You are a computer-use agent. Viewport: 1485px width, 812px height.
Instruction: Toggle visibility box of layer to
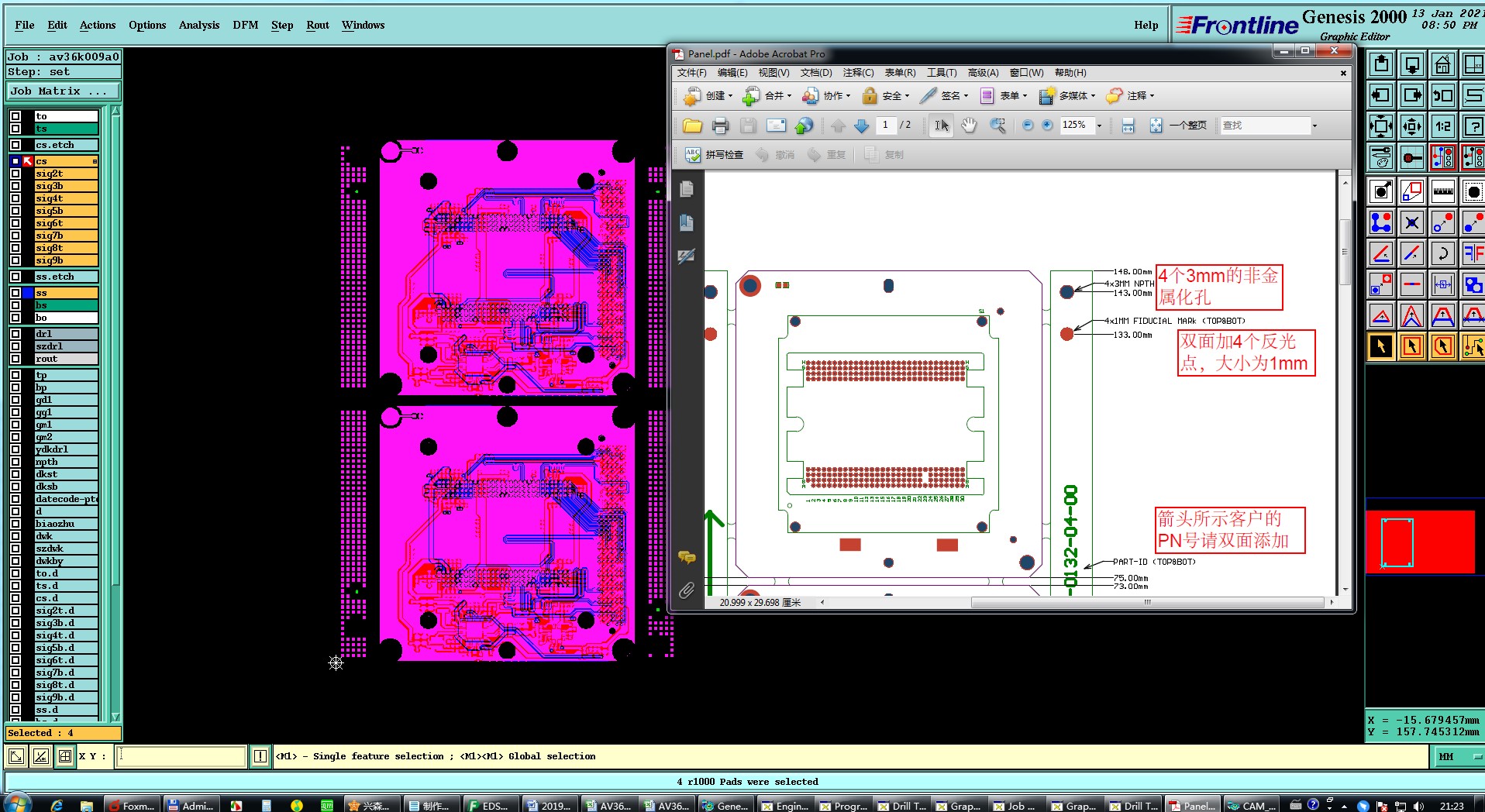16,116
